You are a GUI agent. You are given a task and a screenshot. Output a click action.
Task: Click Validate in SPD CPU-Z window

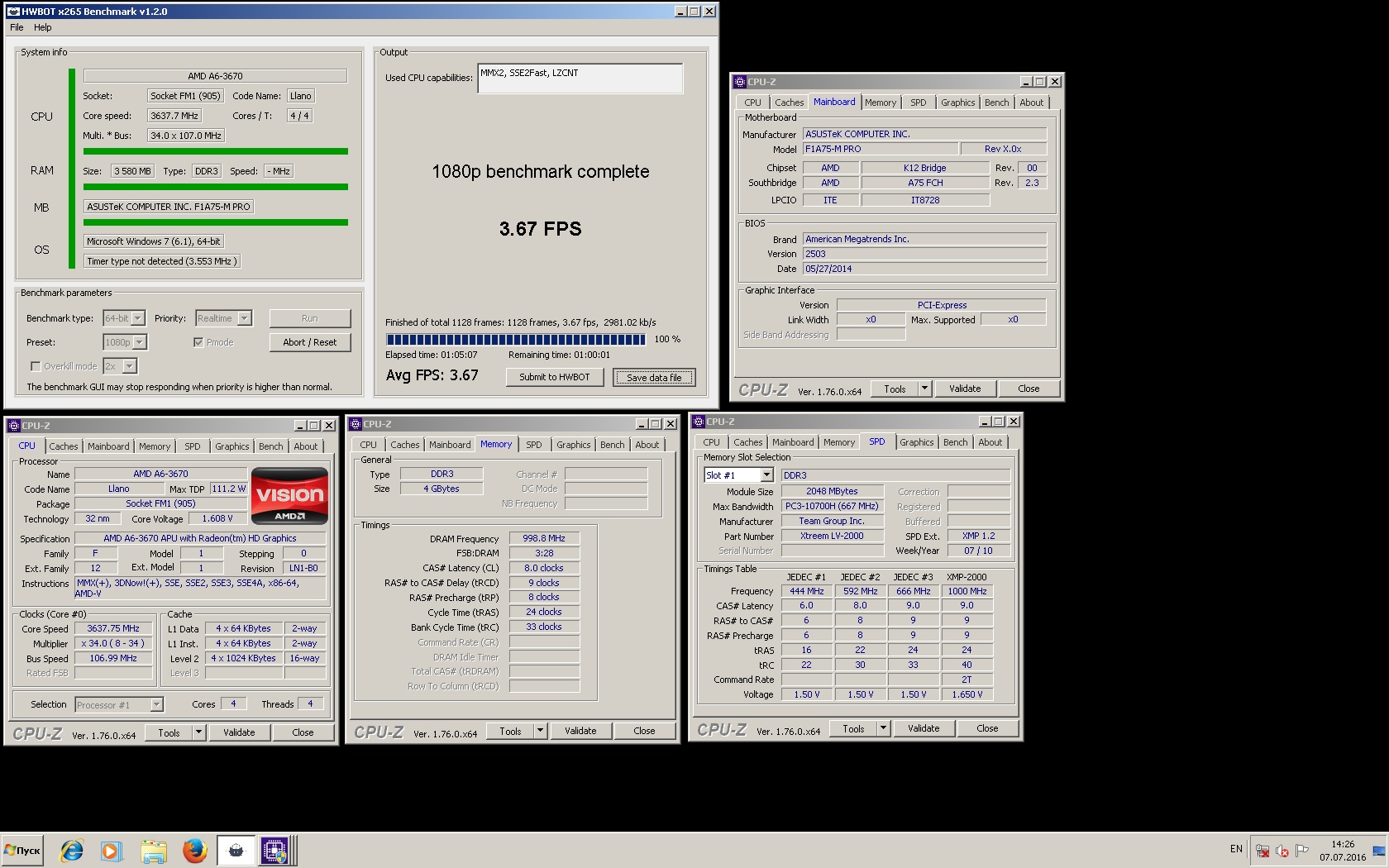click(924, 728)
